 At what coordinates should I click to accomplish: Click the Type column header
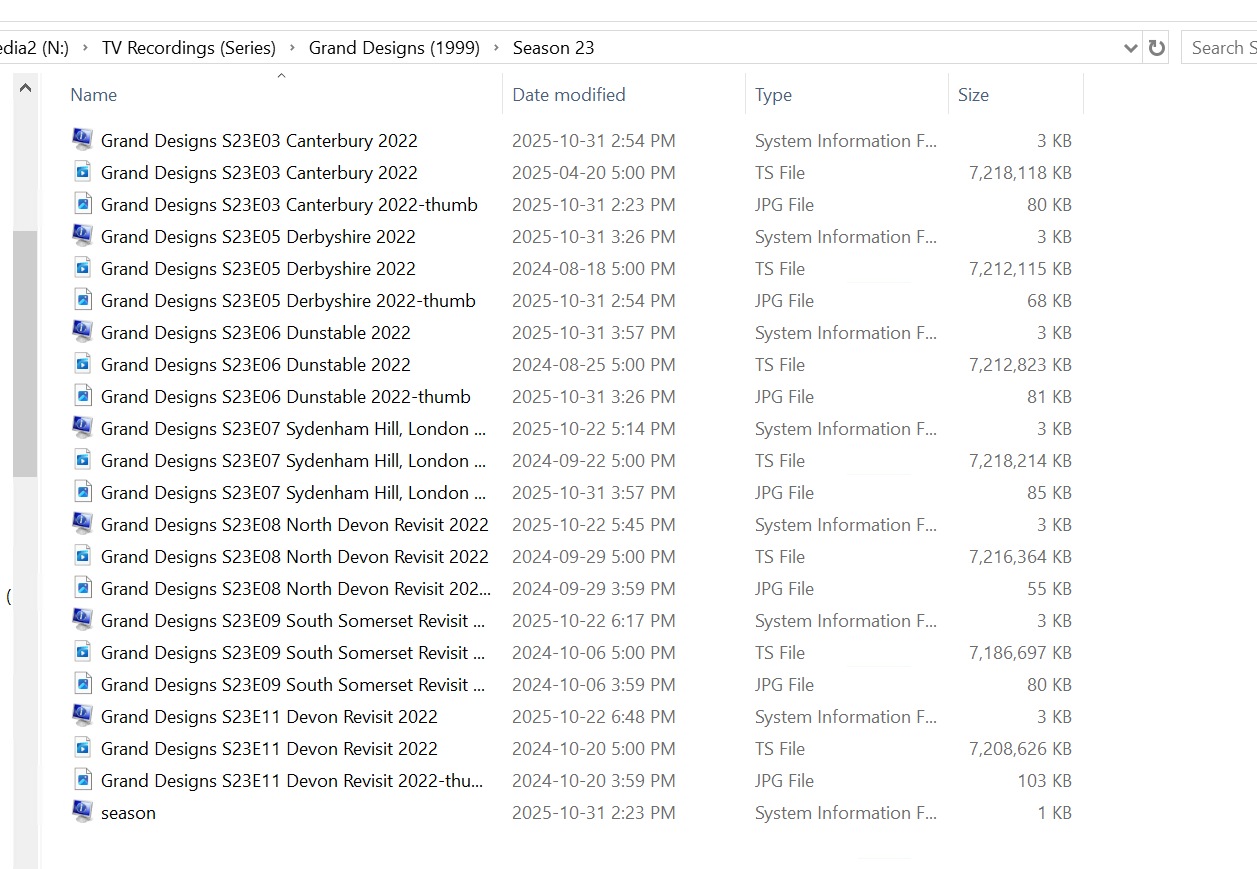(x=773, y=95)
